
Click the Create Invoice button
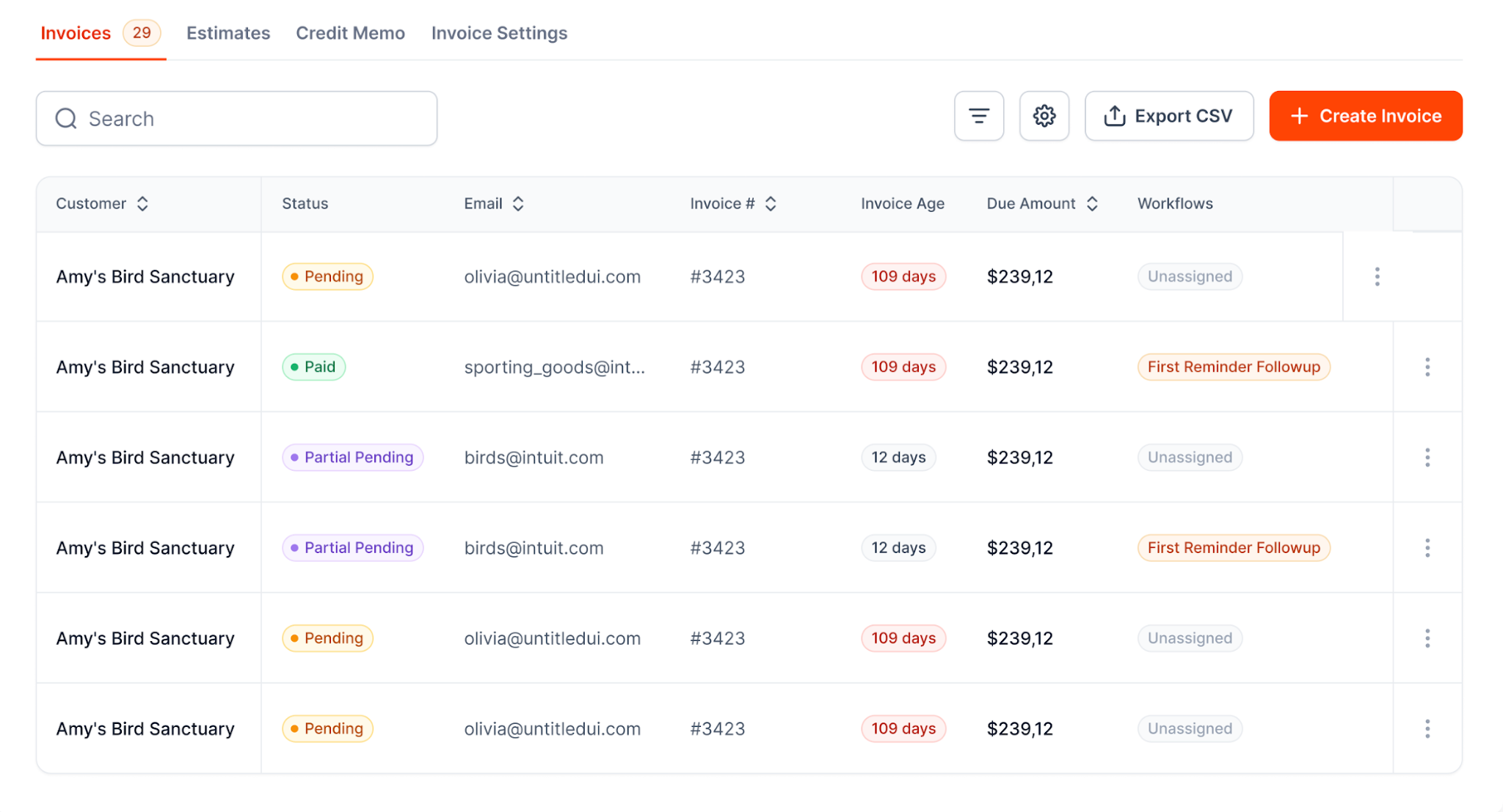[1366, 116]
